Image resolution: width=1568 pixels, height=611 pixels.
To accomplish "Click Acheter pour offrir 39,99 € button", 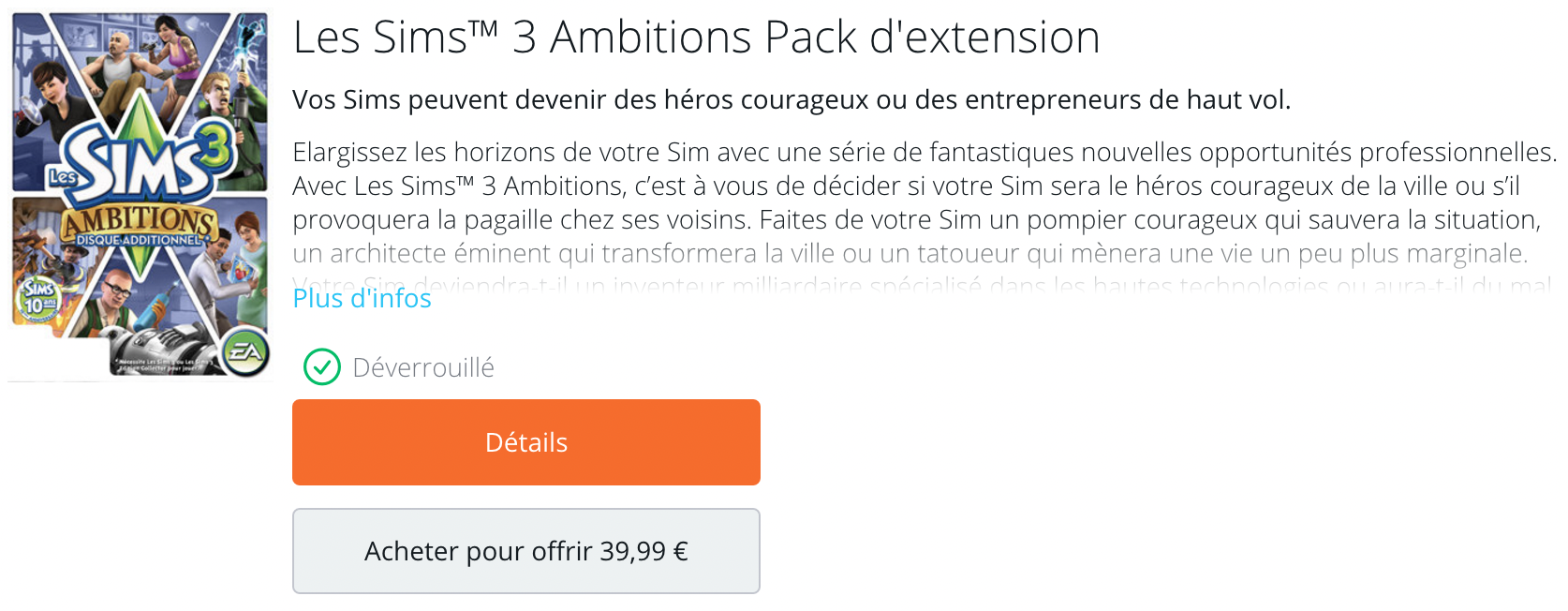I will pos(525,551).
